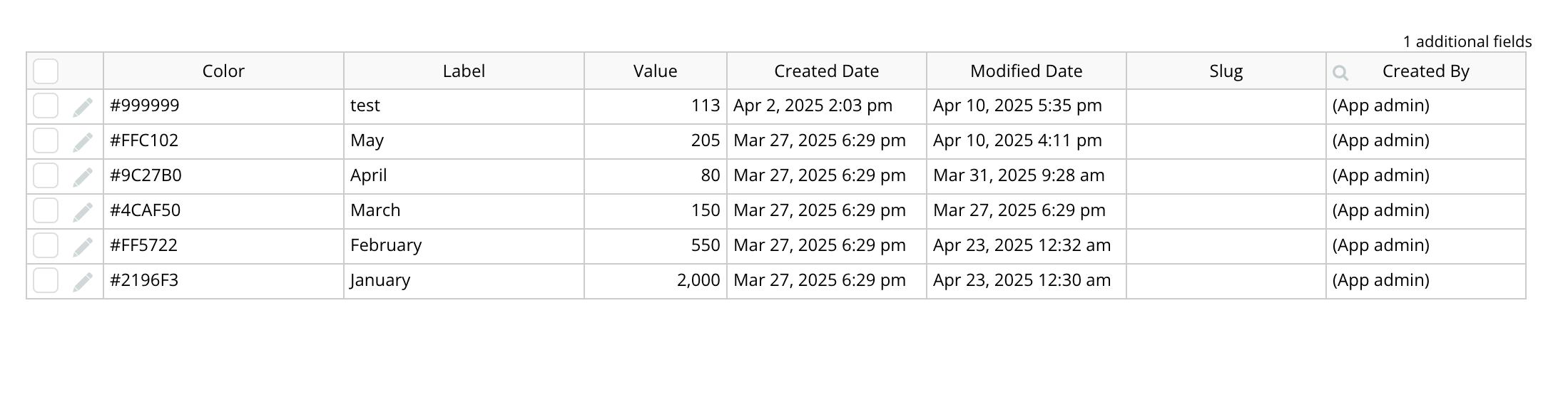Select the February row checkbox

(46, 246)
